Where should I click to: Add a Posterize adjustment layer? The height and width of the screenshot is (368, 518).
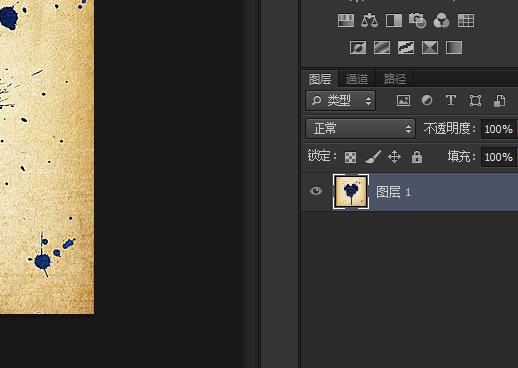click(x=382, y=47)
